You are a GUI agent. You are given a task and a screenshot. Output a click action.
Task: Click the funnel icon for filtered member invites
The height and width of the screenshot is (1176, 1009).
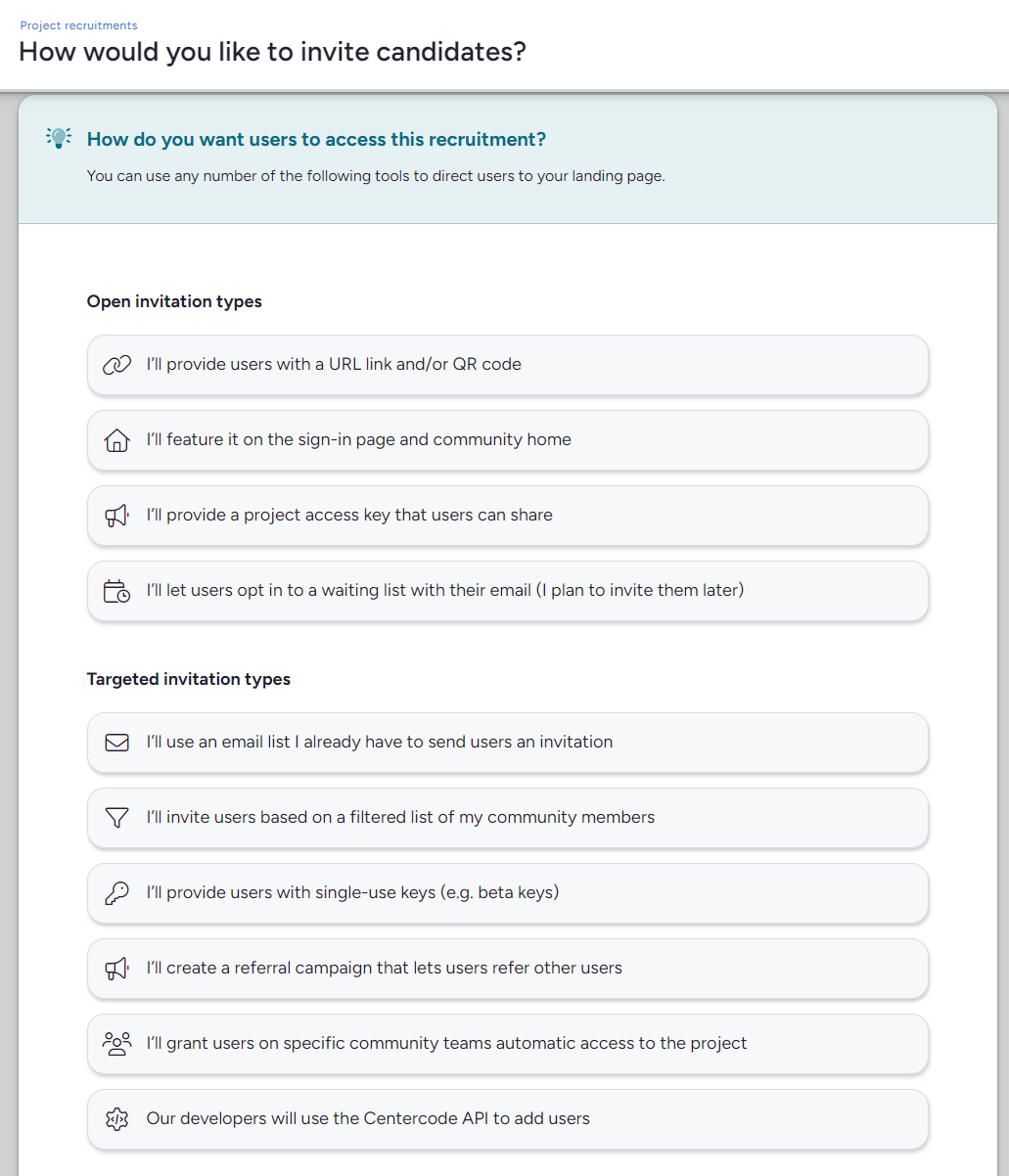(117, 817)
